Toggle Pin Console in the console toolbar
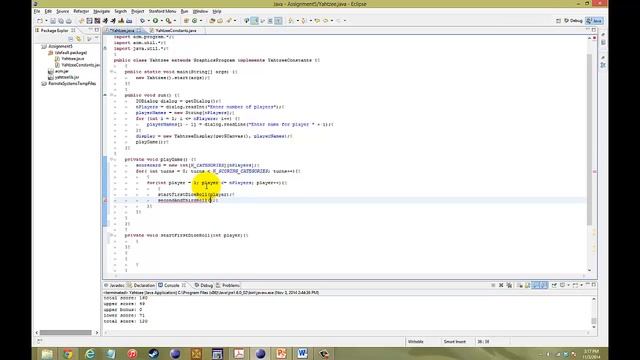 [554, 285]
